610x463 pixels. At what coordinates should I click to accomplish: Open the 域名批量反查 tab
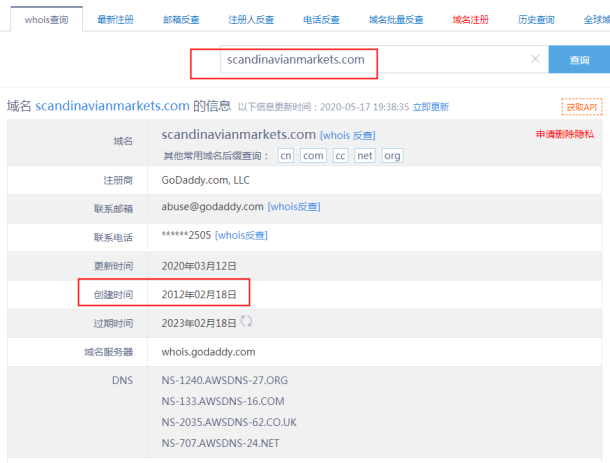(x=396, y=19)
